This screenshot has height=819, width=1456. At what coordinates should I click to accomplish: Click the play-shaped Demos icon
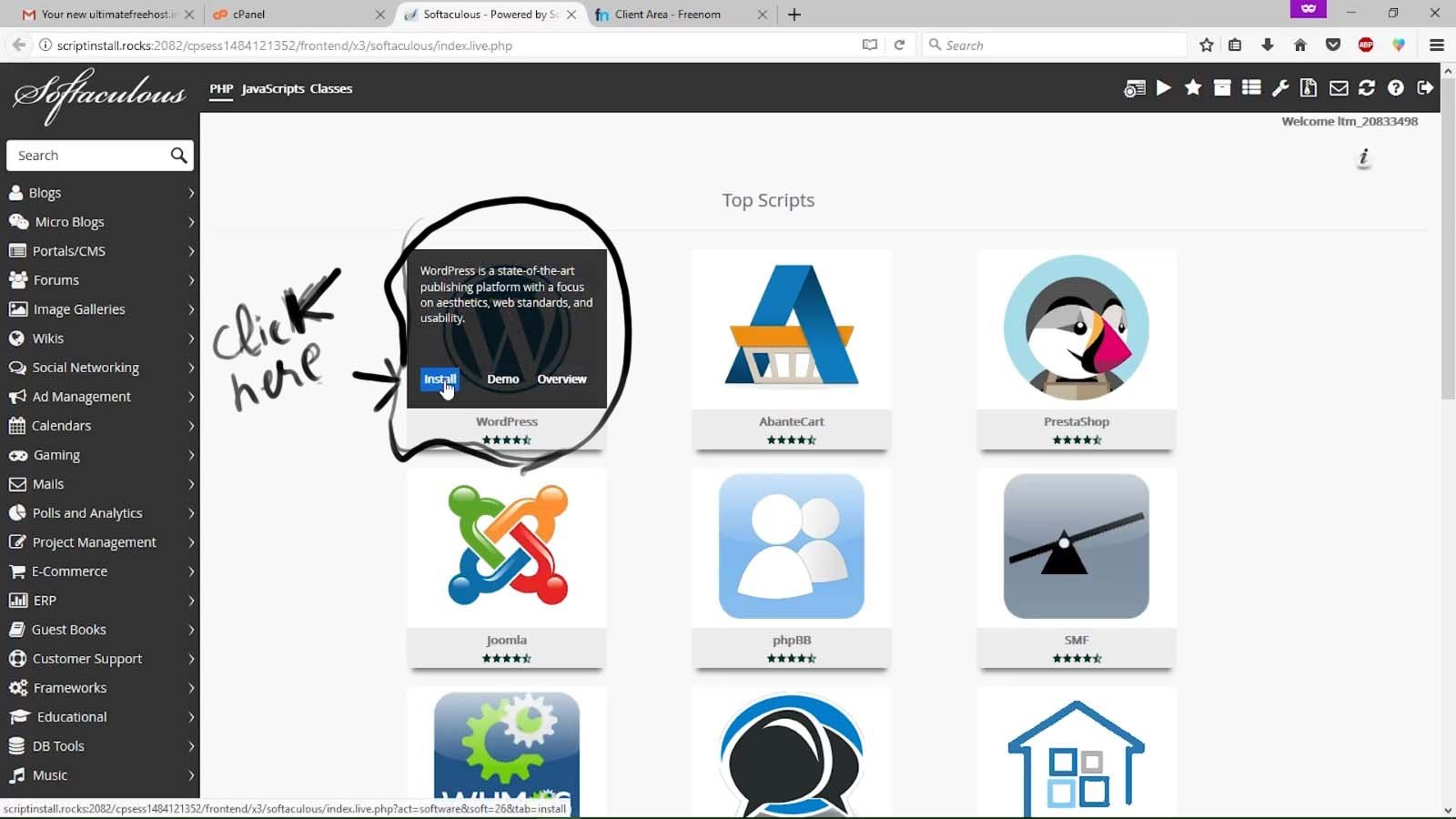(1164, 87)
